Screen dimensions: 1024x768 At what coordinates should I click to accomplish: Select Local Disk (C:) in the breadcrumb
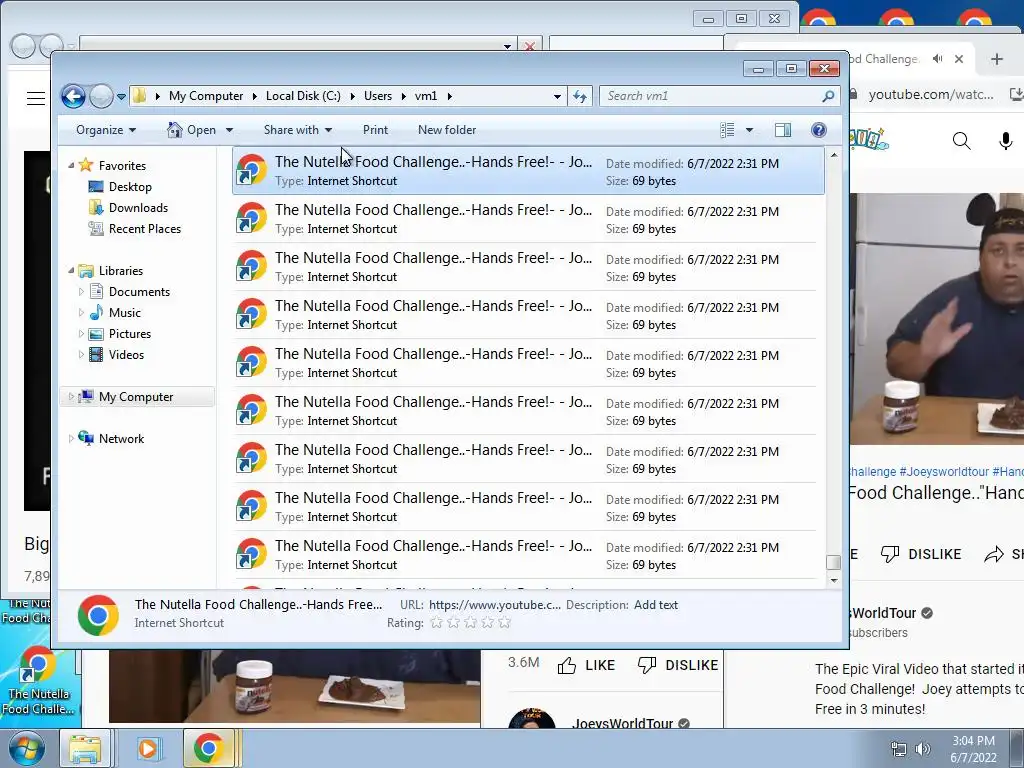click(x=303, y=96)
